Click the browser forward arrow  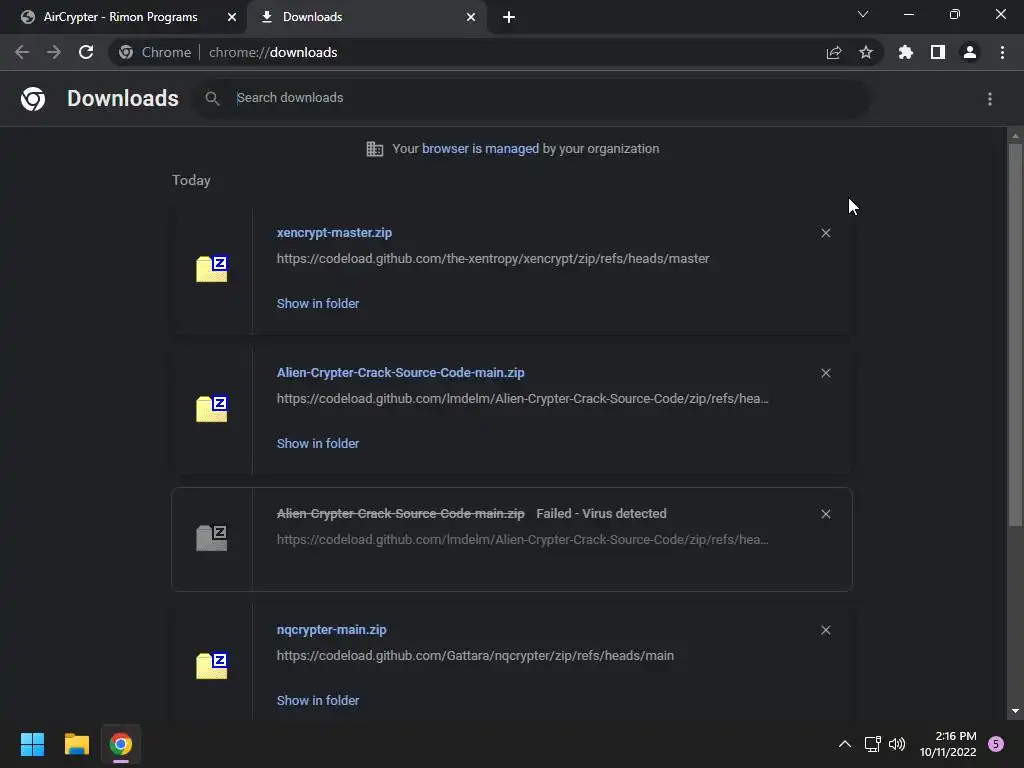(54, 52)
